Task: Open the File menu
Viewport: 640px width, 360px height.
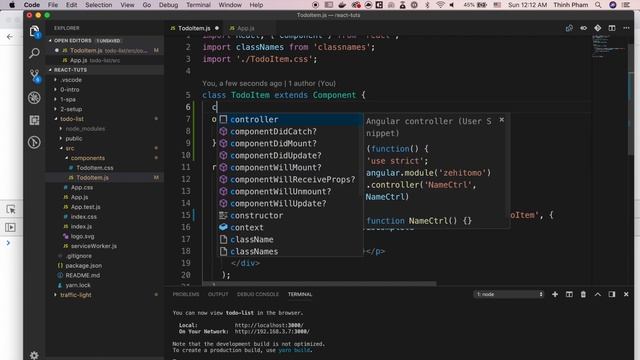Action: [x=53, y=5]
